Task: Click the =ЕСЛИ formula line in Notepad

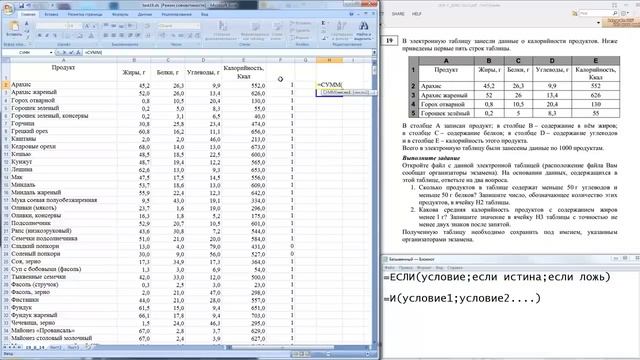Action: point(497,277)
